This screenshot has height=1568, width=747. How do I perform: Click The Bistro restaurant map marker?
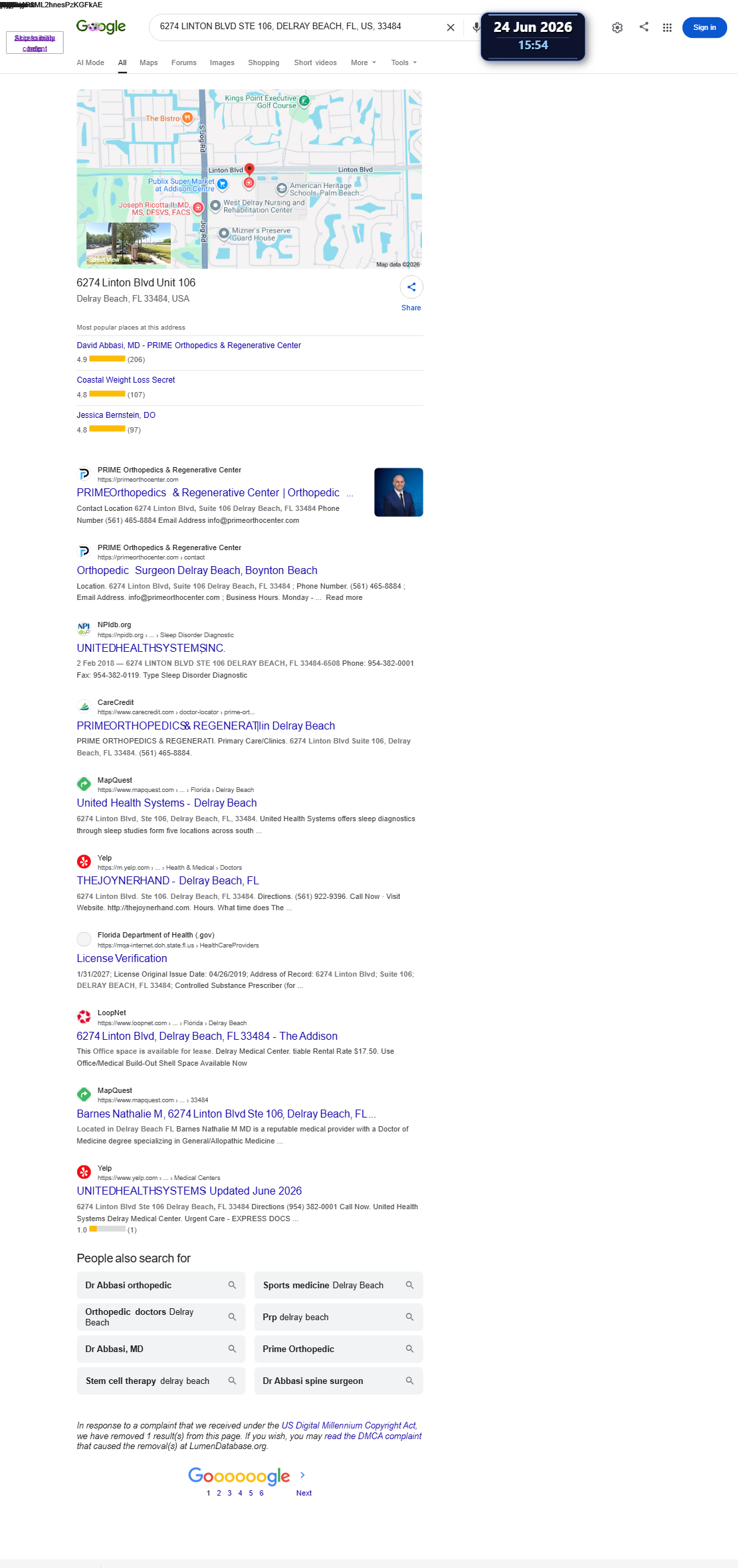coord(187,118)
